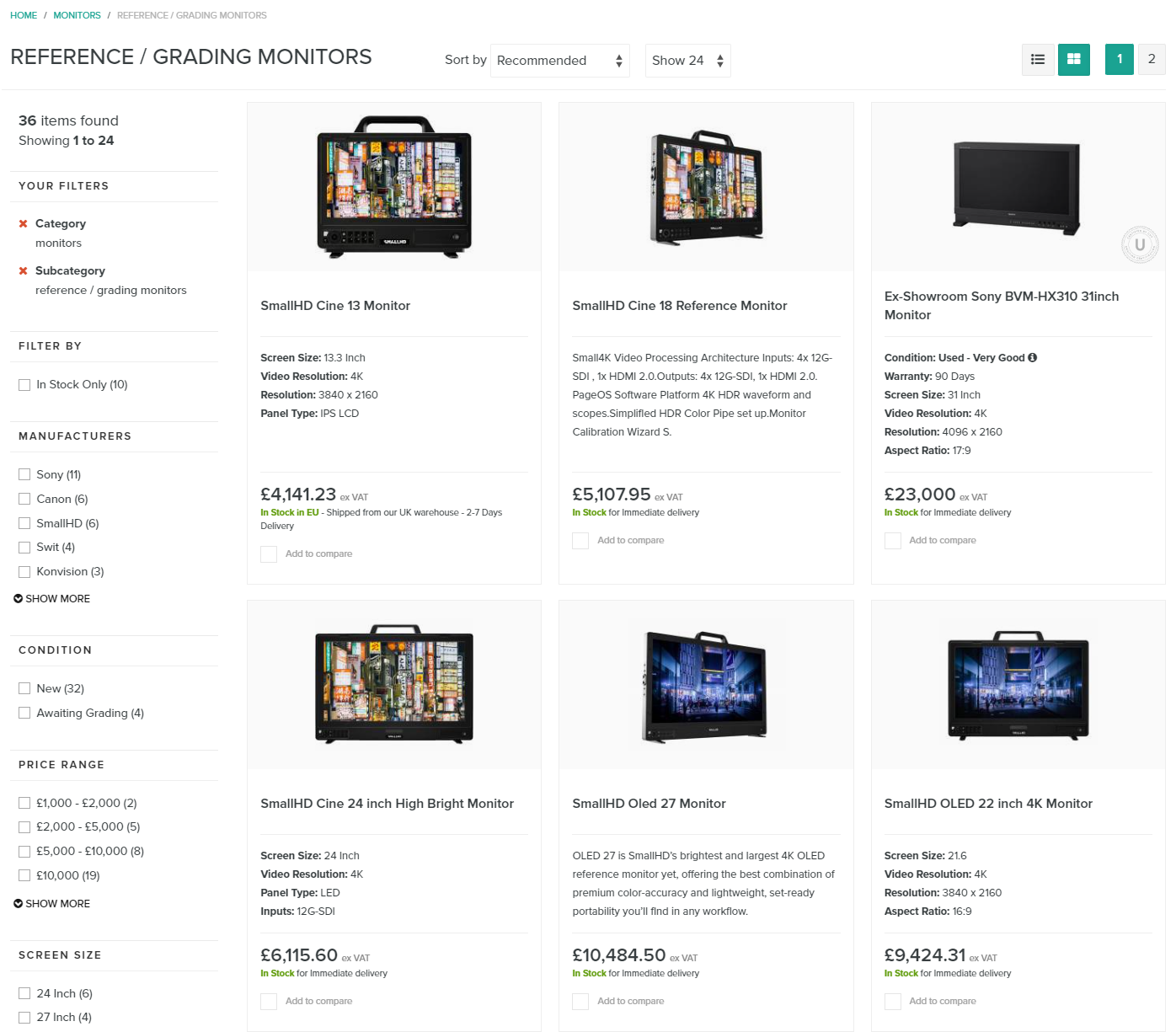1176x1032 pixels.
Task: Click the SmallHD OLED 22 inch product image
Action: [1018, 686]
